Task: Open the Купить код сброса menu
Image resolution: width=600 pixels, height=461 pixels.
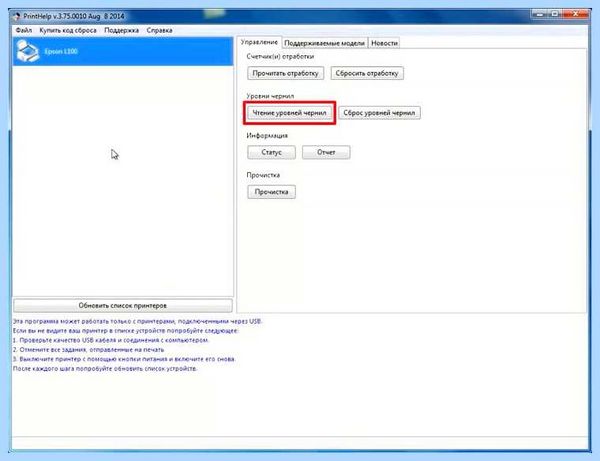Action: pos(68,30)
